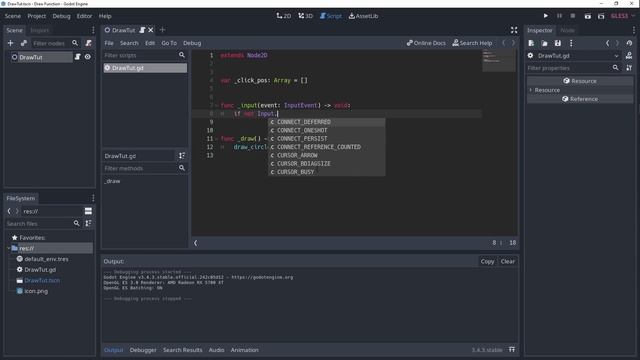Image resolution: width=640 pixels, height=360 pixels.
Task: Select DrawTut.gd in script list
Action: click(145, 68)
